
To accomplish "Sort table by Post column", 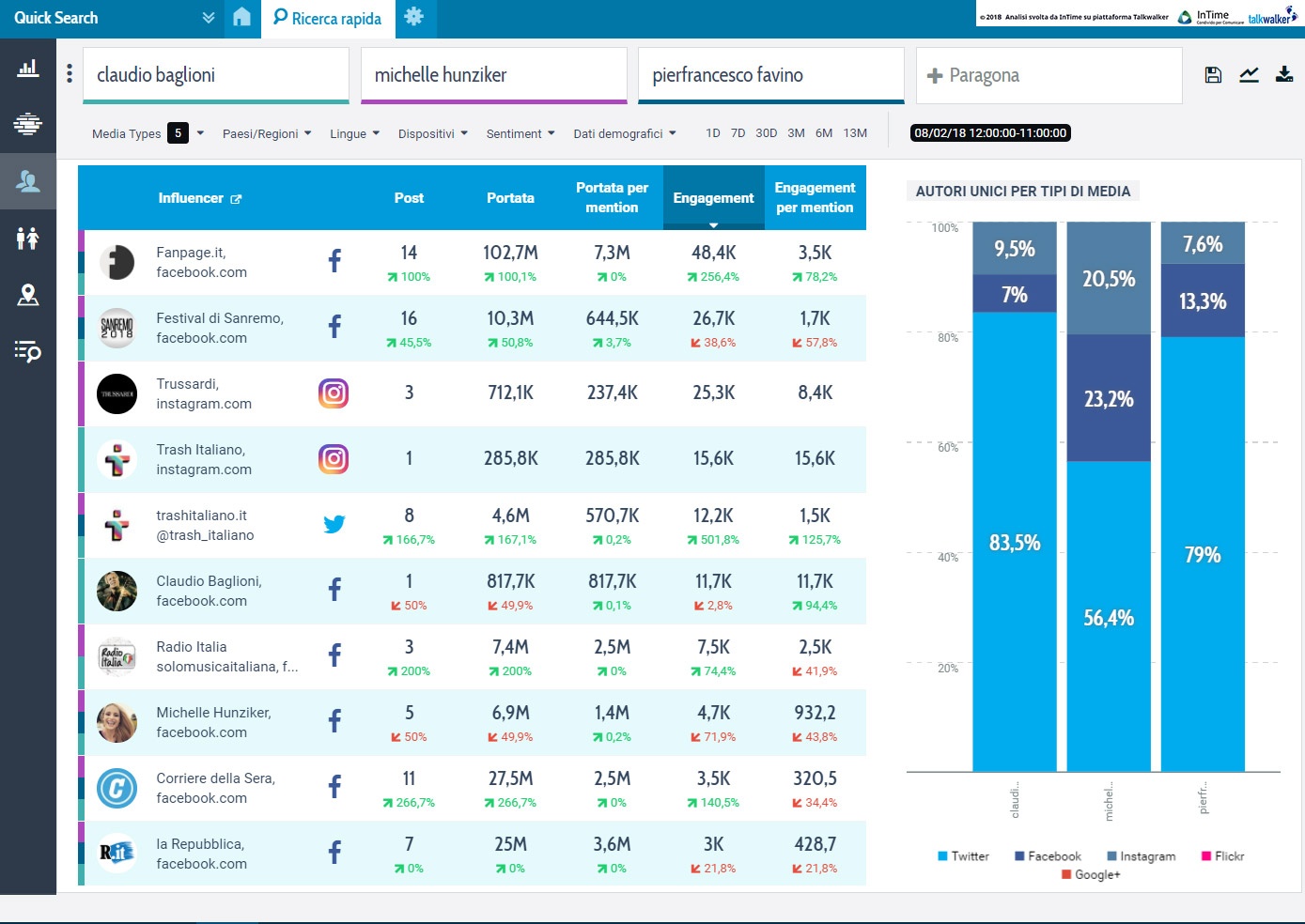I will (409, 198).
